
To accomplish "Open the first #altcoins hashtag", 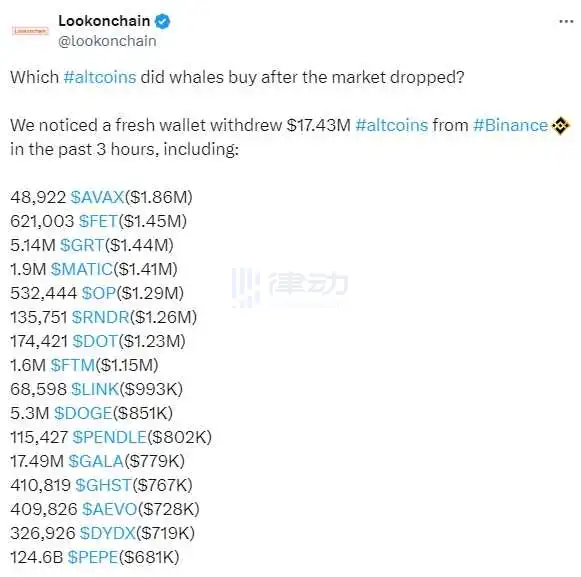I will coord(100,77).
